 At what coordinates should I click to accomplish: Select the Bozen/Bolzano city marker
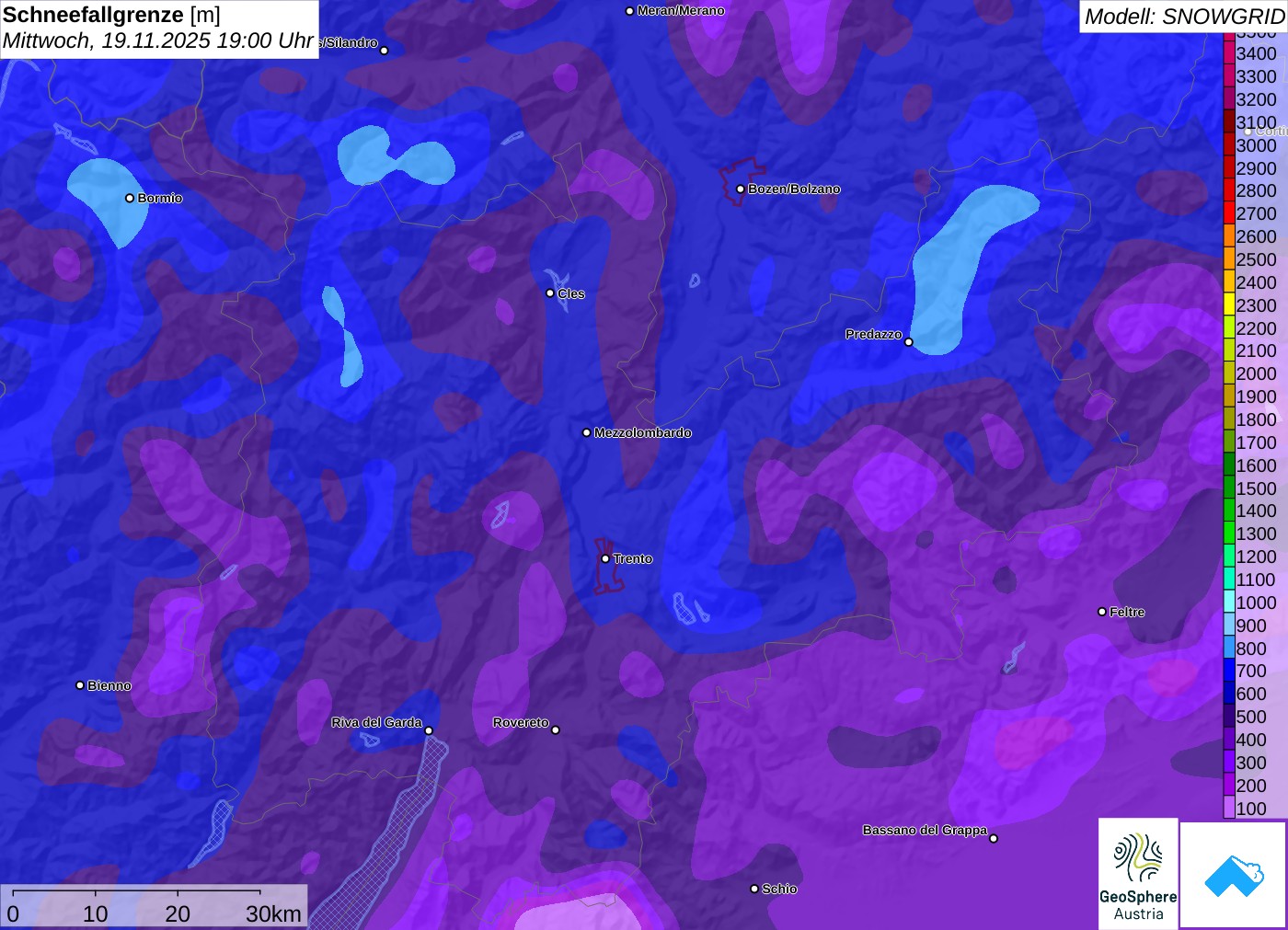coord(740,189)
